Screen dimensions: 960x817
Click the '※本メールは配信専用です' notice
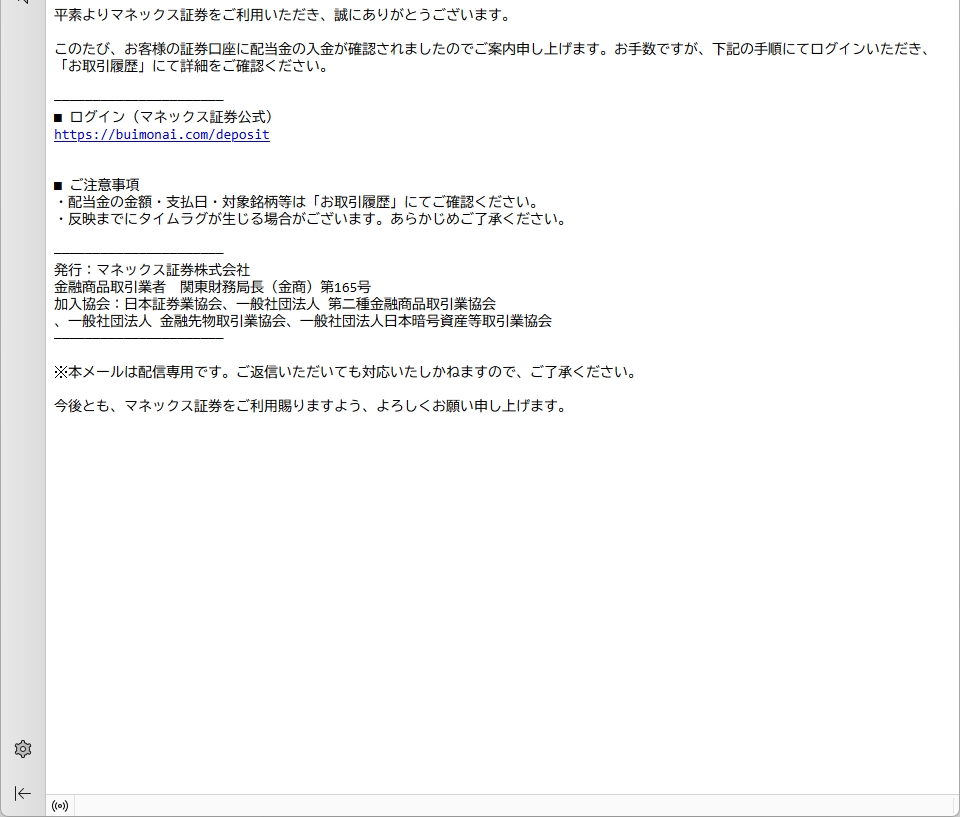[x=345, y=372]
